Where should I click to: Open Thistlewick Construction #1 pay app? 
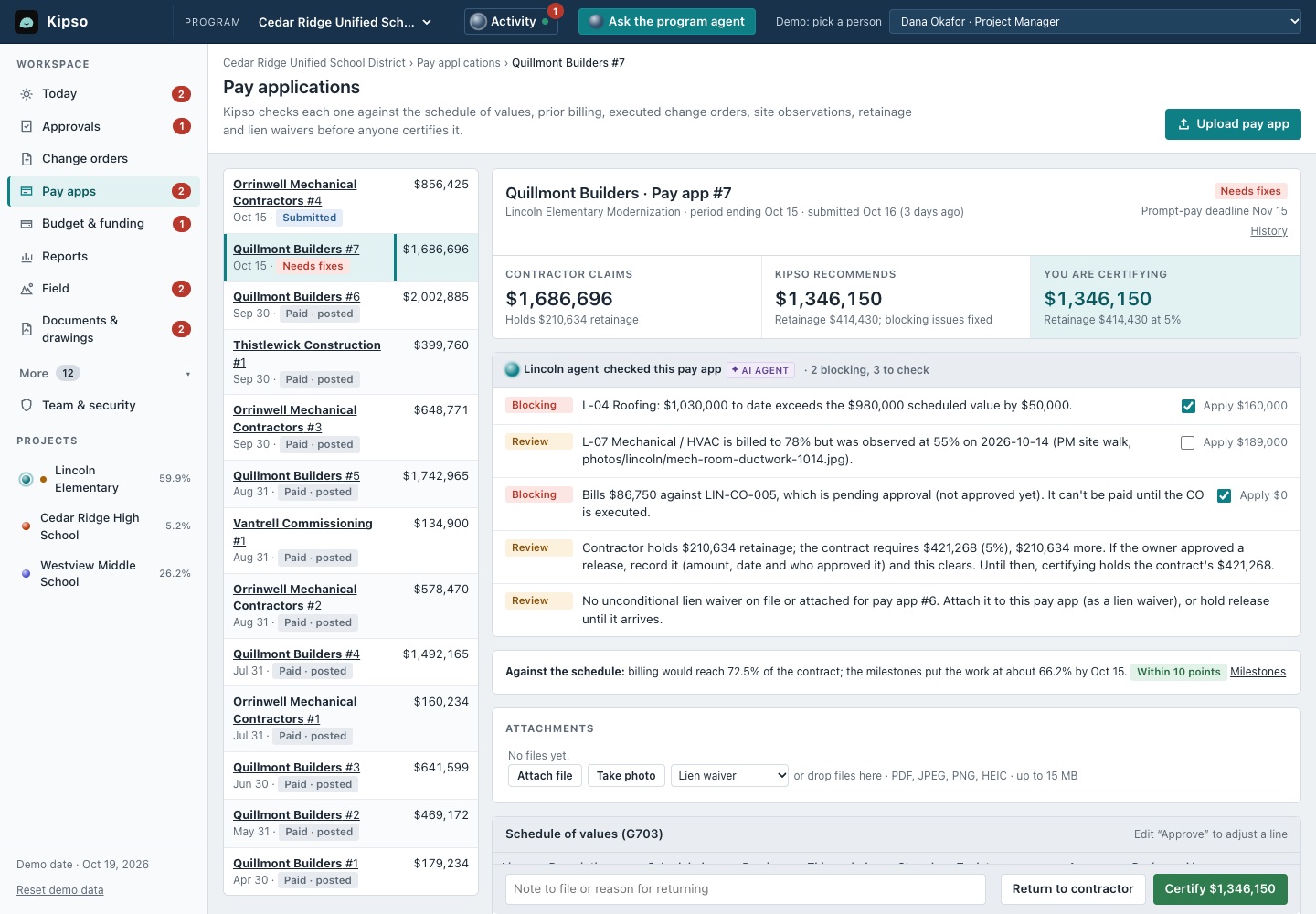[x=307, y=354]
